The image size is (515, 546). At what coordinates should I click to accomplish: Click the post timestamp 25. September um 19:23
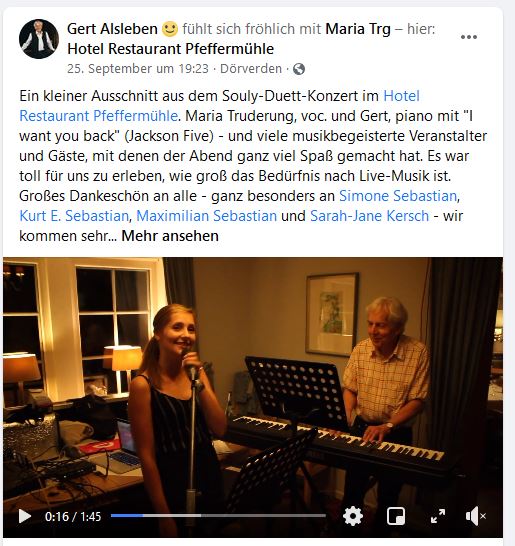pyautogui.click(x=138, y=69)
